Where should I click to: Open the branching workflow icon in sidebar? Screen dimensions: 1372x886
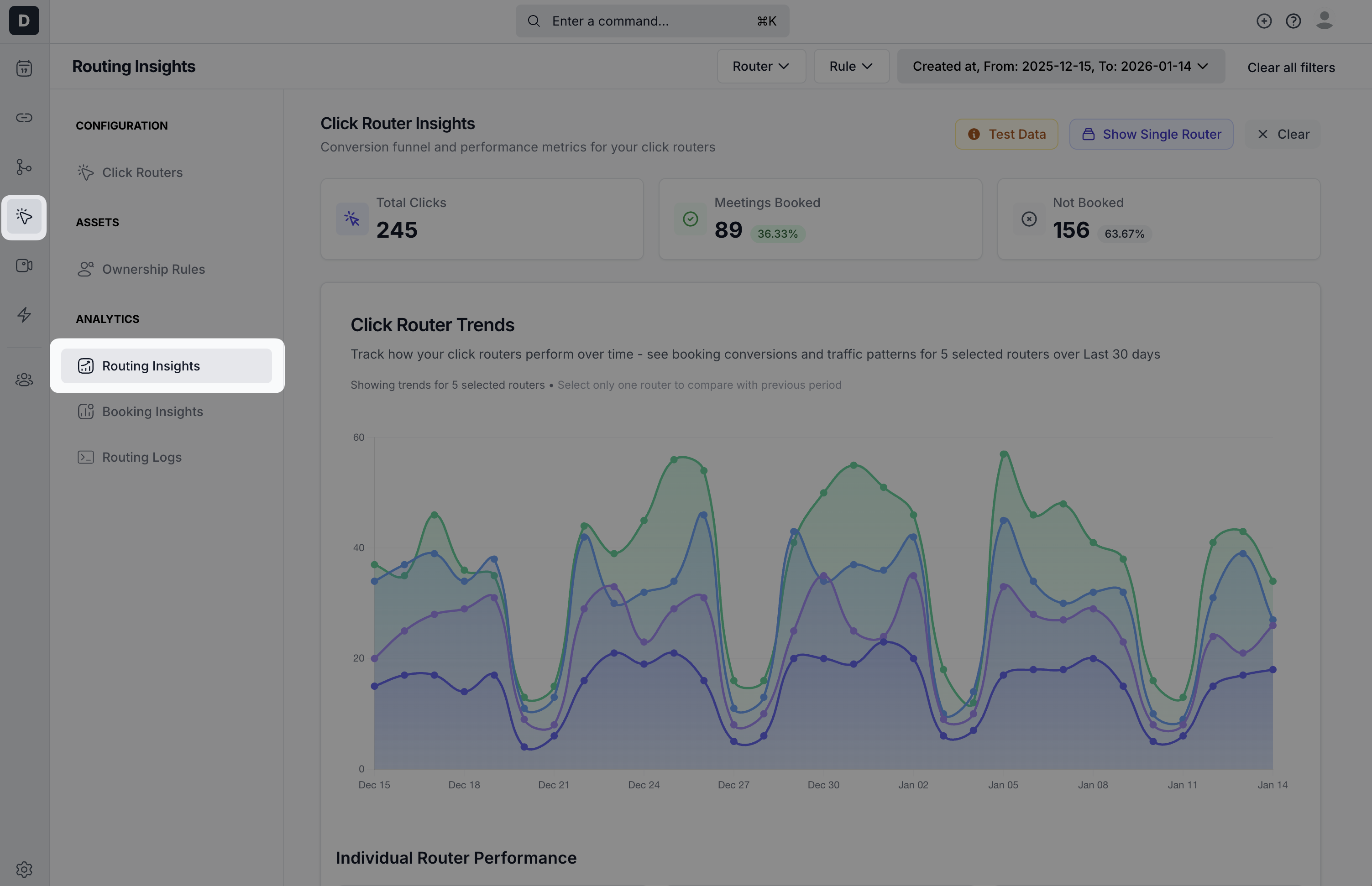pyautogui.click(x=24, y=167)
